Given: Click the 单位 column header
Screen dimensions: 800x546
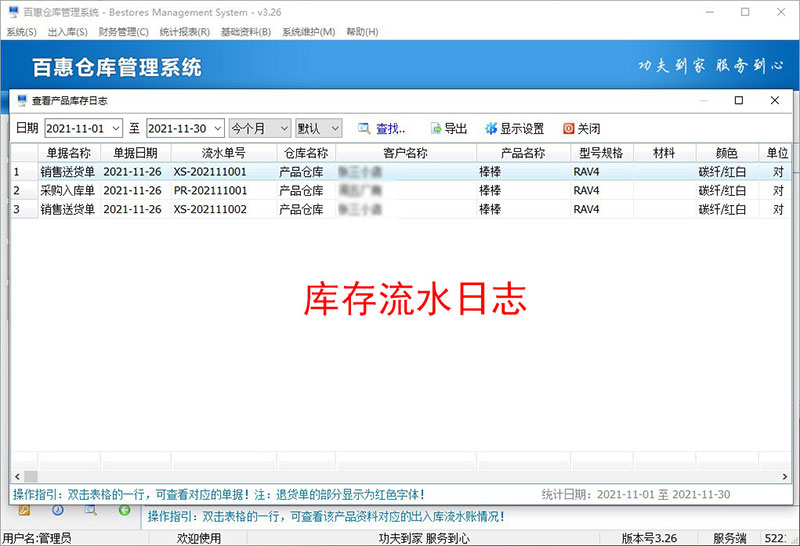Looking at the screenshot, I should 776,153.
